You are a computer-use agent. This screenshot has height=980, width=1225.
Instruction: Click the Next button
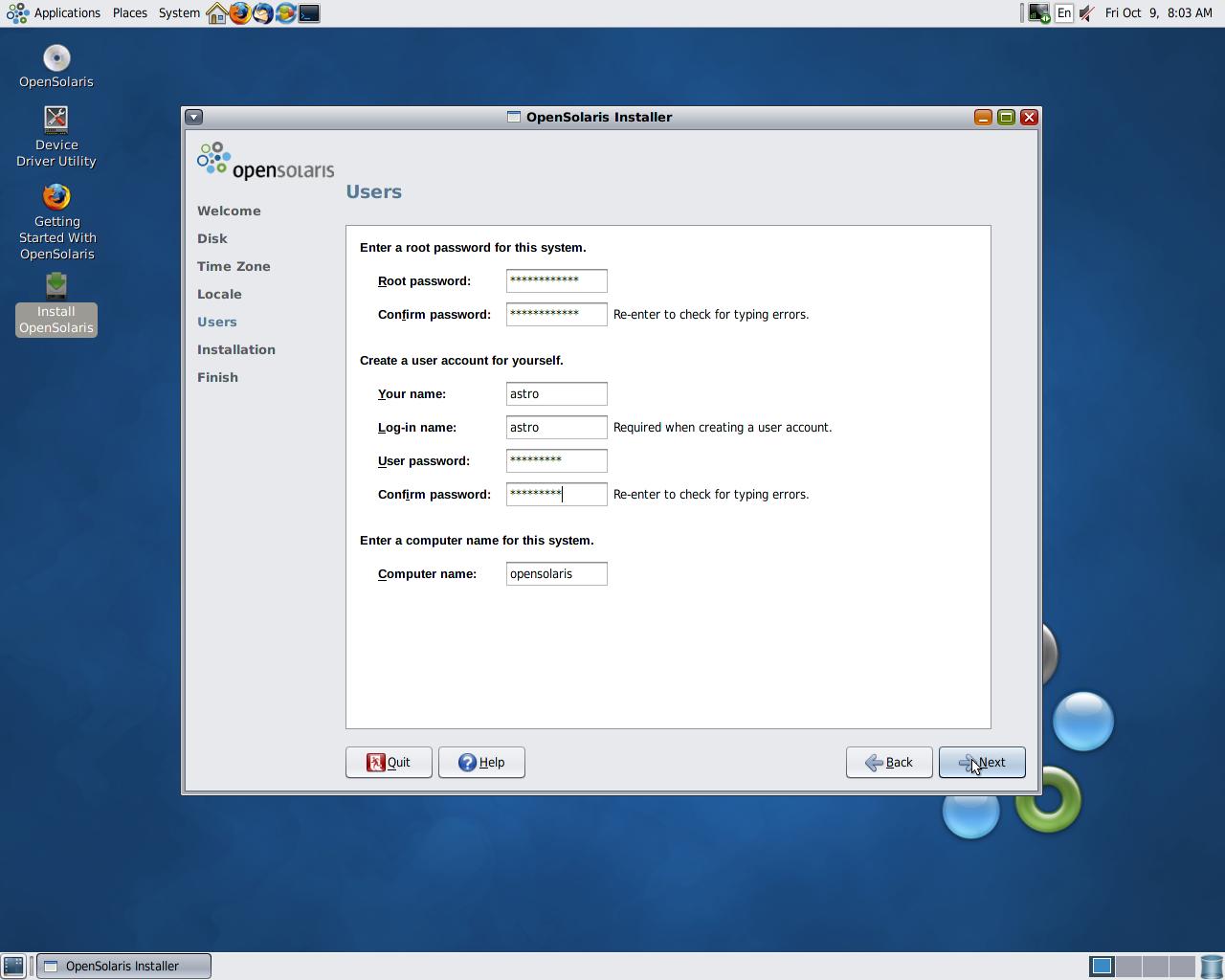[982, 762]
